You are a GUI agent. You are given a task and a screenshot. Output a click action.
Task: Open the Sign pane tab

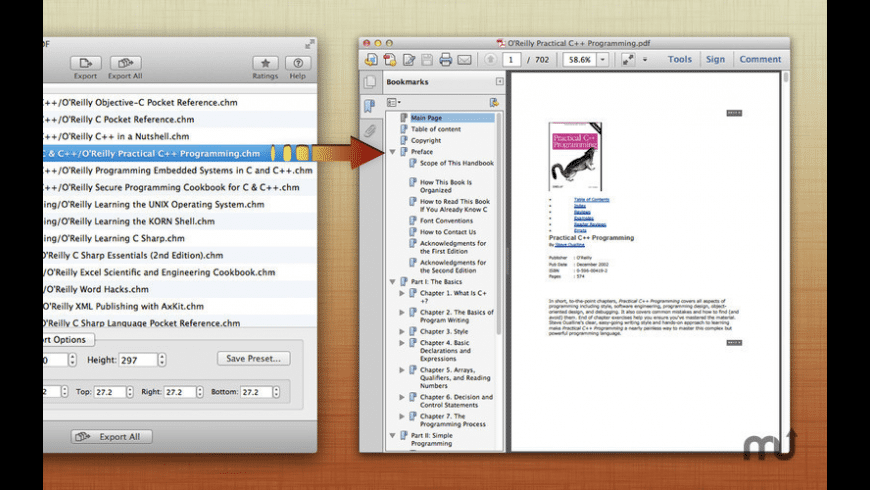[x=715, y=59]
